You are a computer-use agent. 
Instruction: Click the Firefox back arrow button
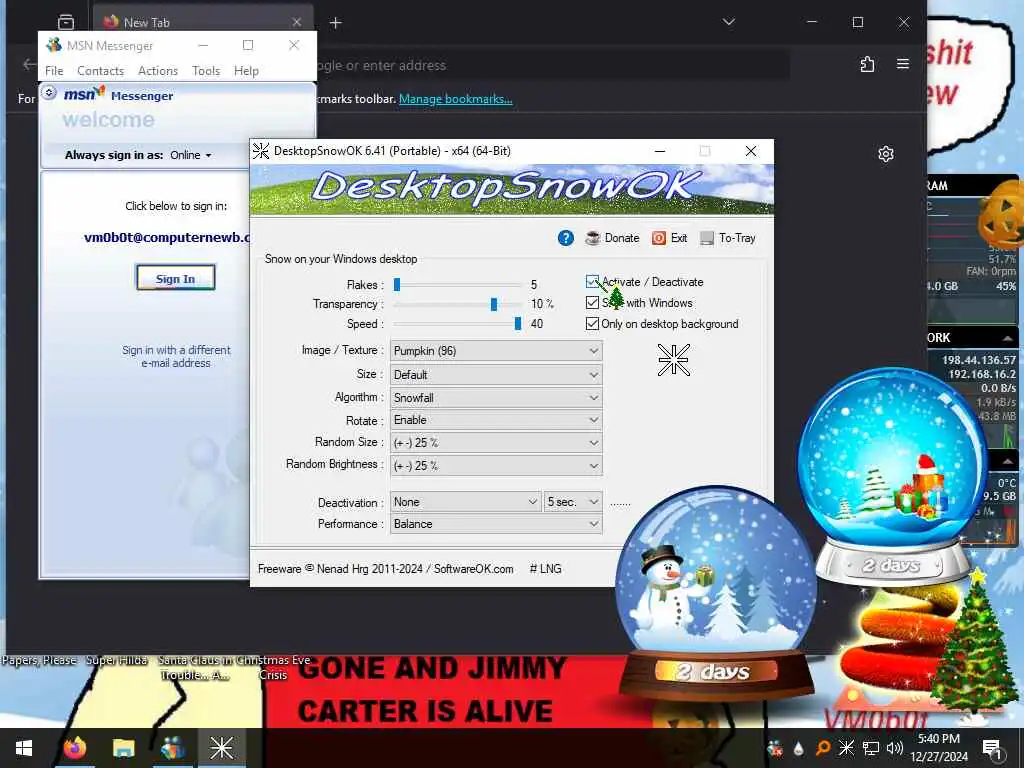29,64
